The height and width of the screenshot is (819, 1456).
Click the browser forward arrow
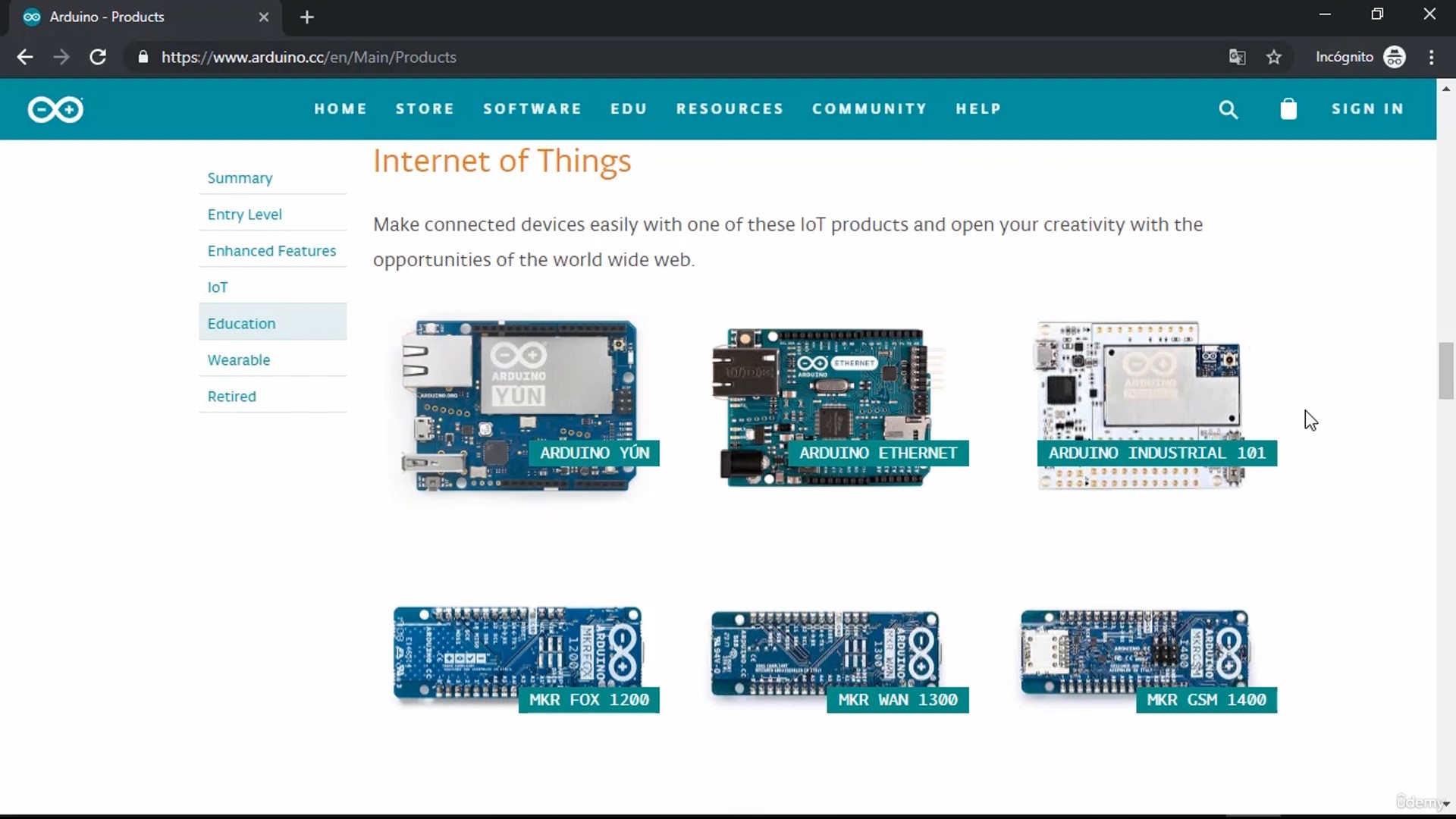pyautogui.click(x=61, y=57)
